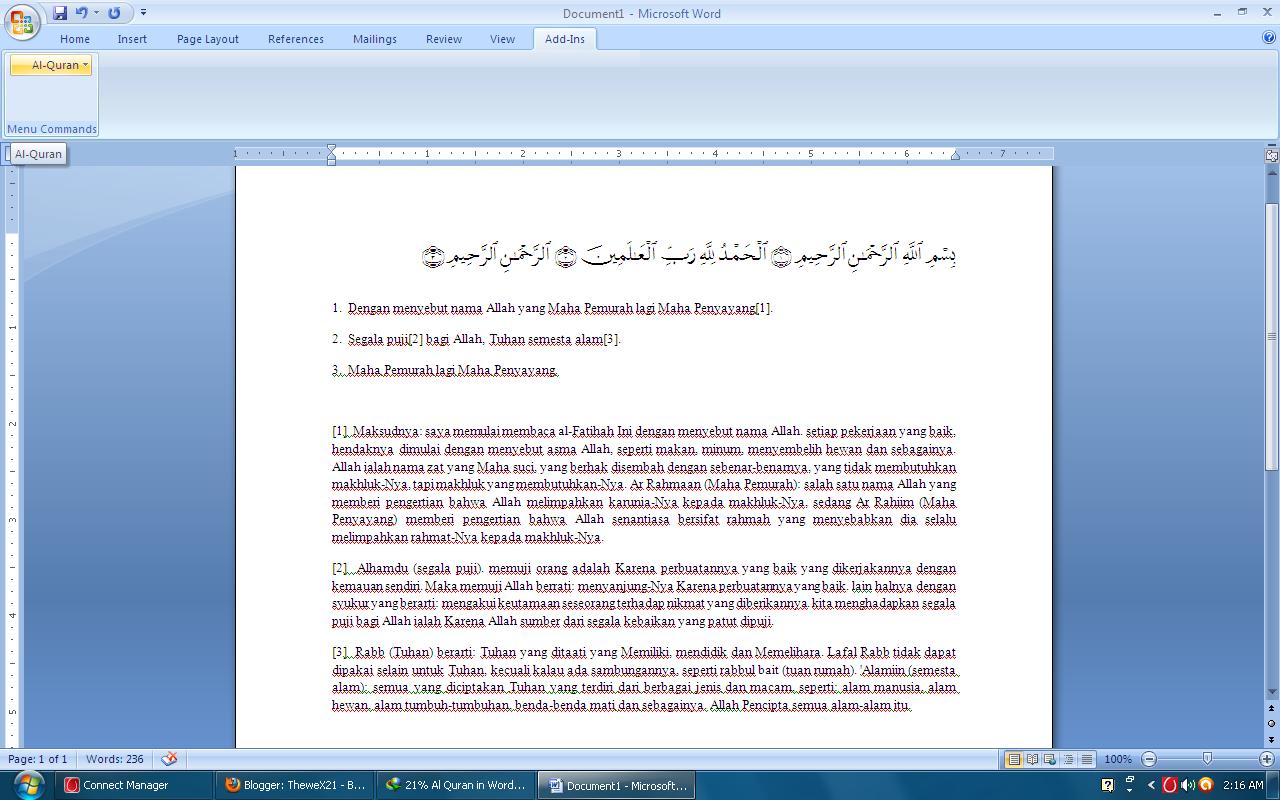Image resolution: width=1280 pixels, height=800 pixels.
Task: Click translation line '1. Dengan menyebut nama Allah'
Action: [553, 308]
